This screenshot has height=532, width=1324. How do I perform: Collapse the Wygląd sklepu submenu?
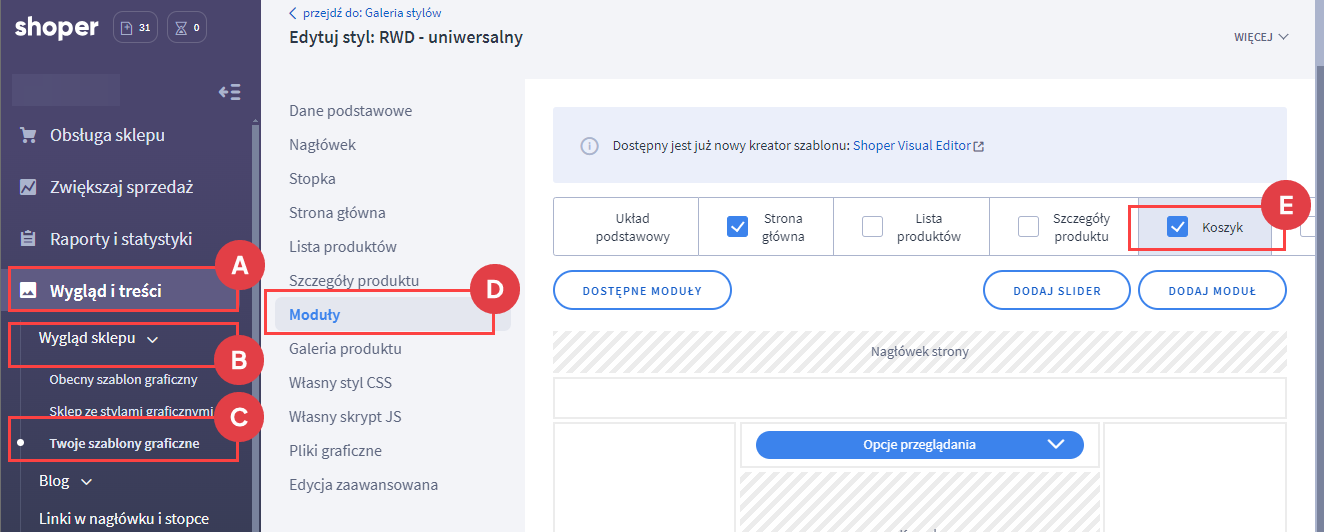click(x=152, y=339)
